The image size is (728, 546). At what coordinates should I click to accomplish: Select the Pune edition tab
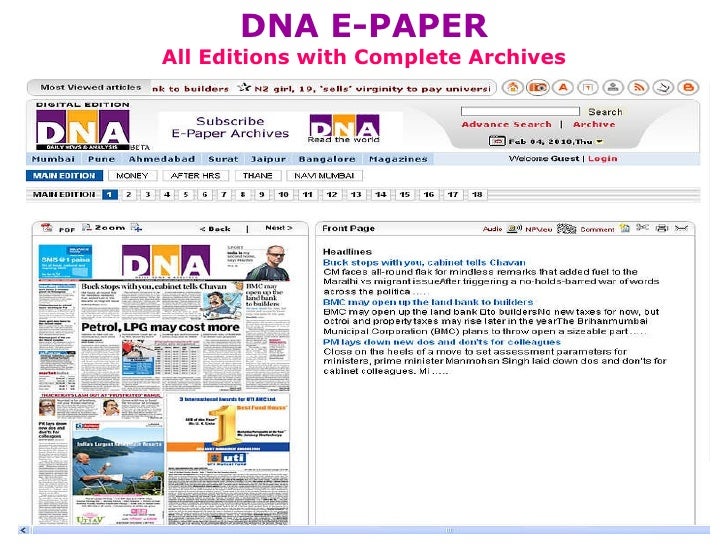[x=101, y=159]
